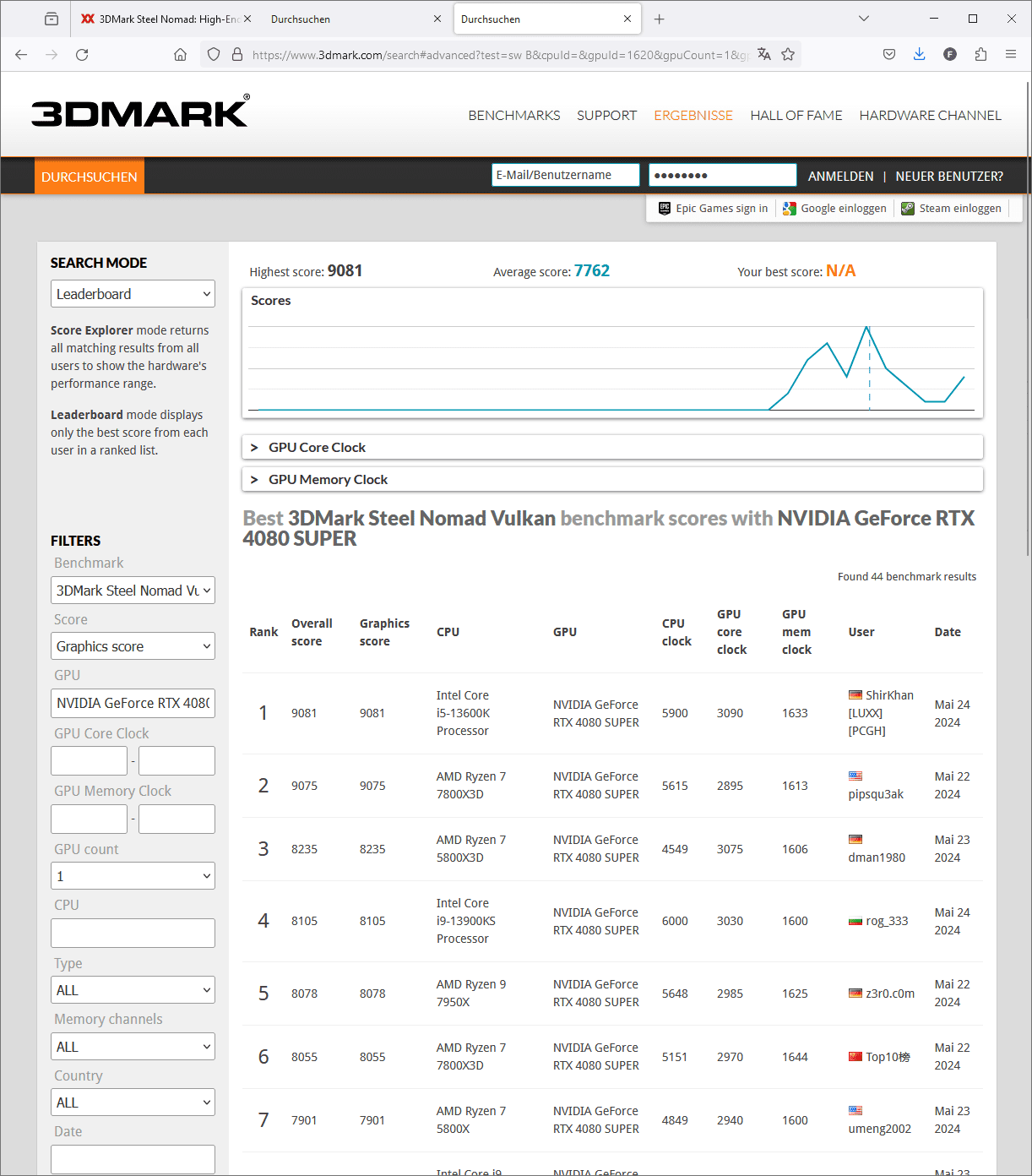Sign in via Steam einloggen
1032x1176 pixels.
pos(951,209)
